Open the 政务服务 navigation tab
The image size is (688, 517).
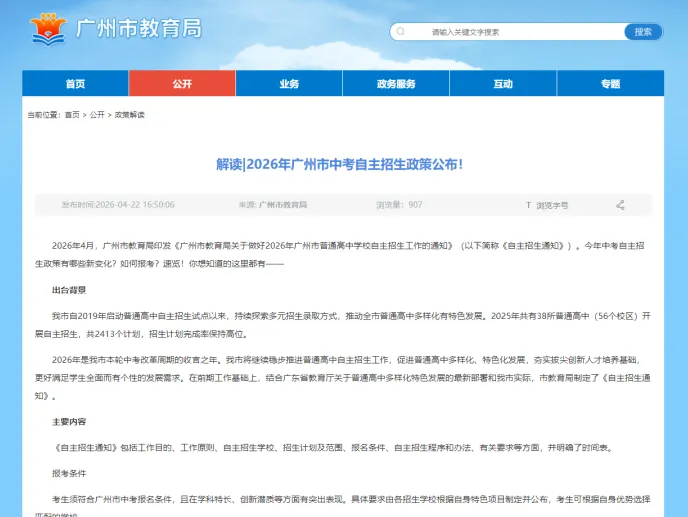click(x=396, y=83)
